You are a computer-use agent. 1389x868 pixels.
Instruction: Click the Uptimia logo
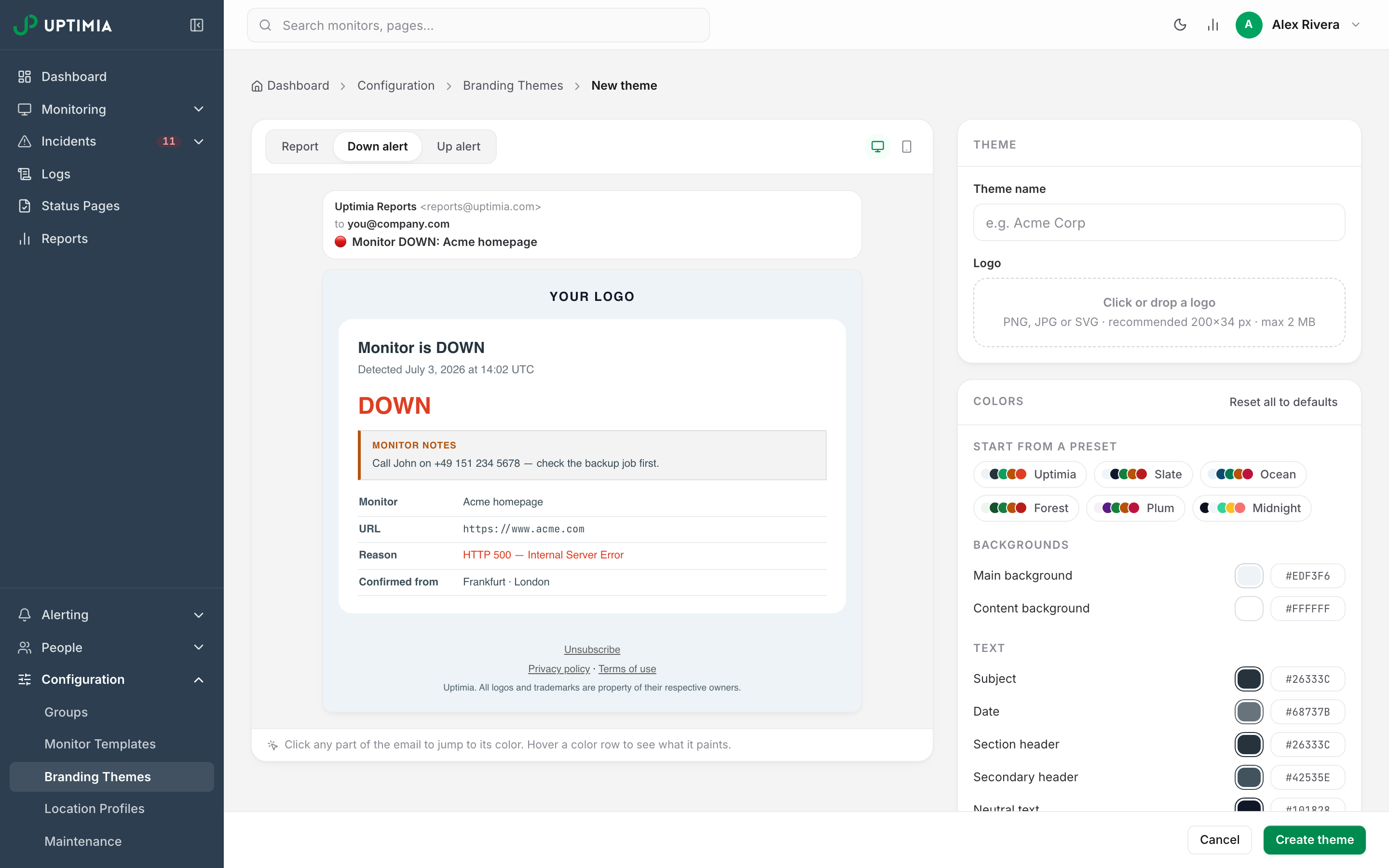tap(63, 25)
